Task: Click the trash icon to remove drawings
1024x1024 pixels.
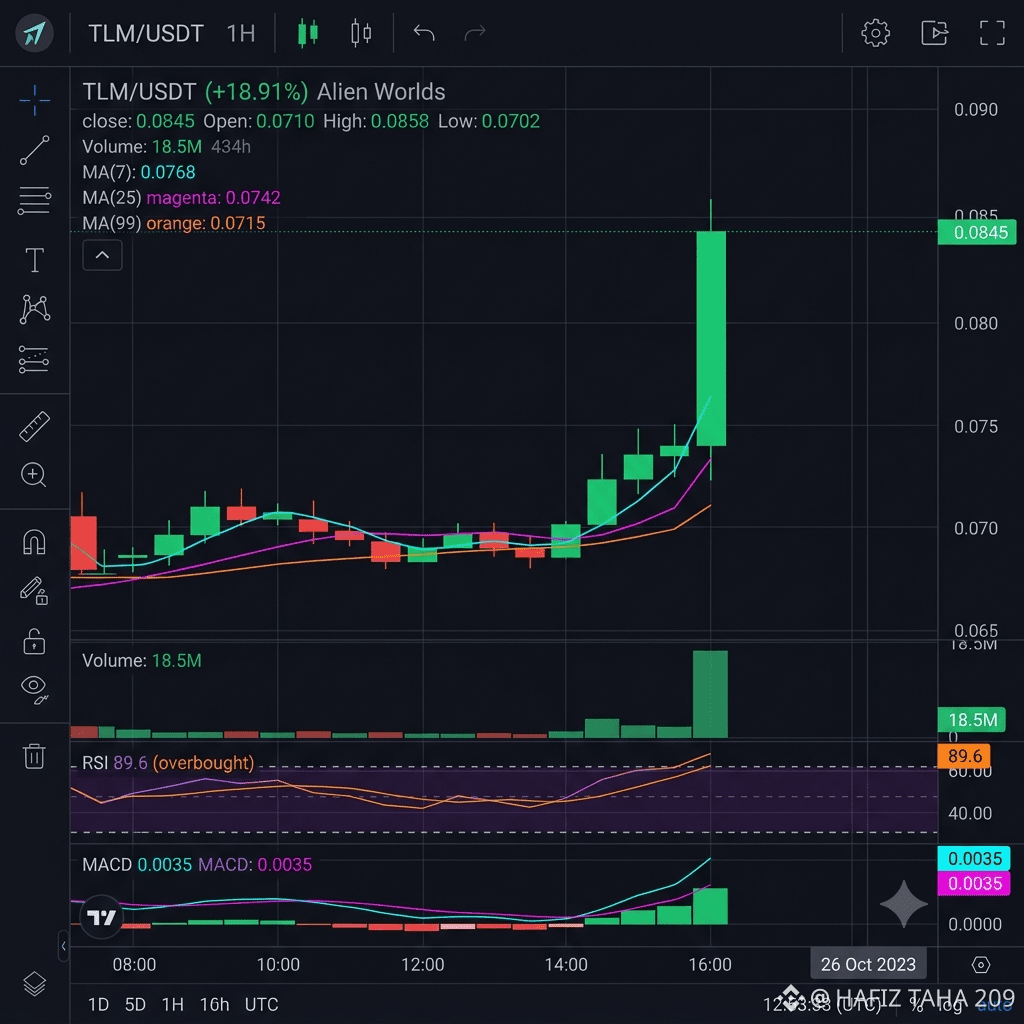Action: pos(34,756)
